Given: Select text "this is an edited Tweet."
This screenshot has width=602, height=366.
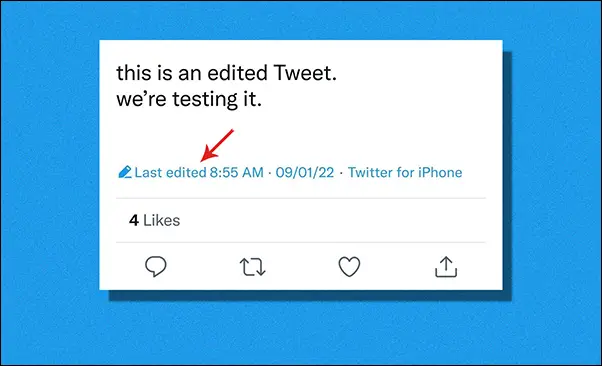Looking at the screenshot, I should click(227, 73).
